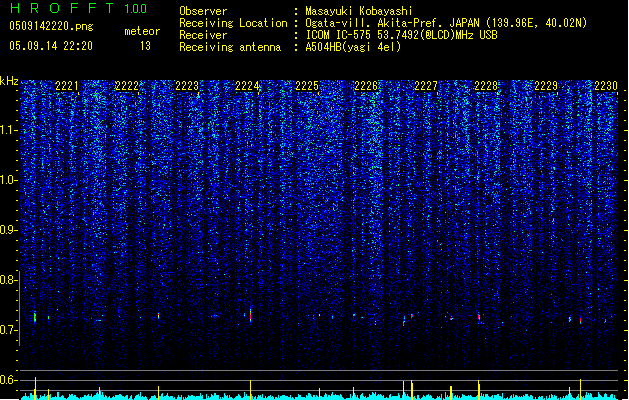Select the filename 0509142220.png
The height and width of the screenshot is (400, 629).
click(x=51, y=26)
